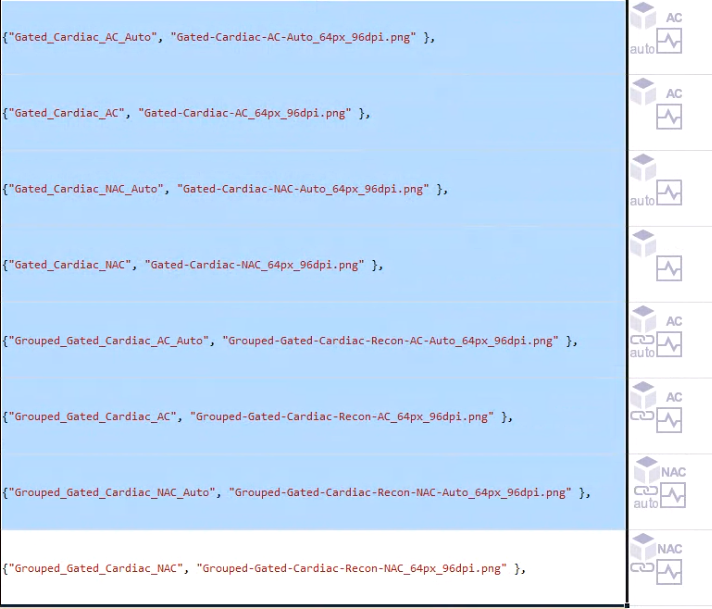Click filename "Grouped-Gated-Cardiac-Recon-NAC-Auto_64px_96dpi.png"
The width and height of the screenshot is (712, 609).
tap(400, 492)
